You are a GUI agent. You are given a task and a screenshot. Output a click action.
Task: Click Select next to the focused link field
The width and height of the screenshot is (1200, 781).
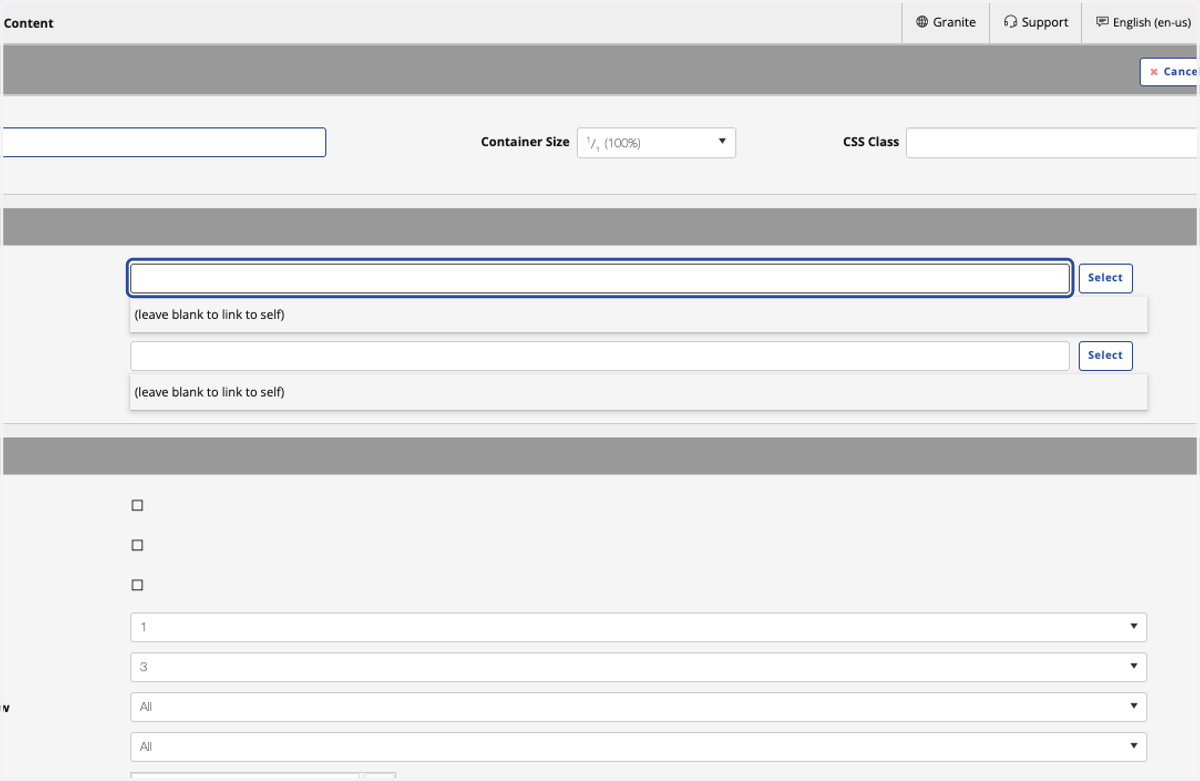(1105, 278)
